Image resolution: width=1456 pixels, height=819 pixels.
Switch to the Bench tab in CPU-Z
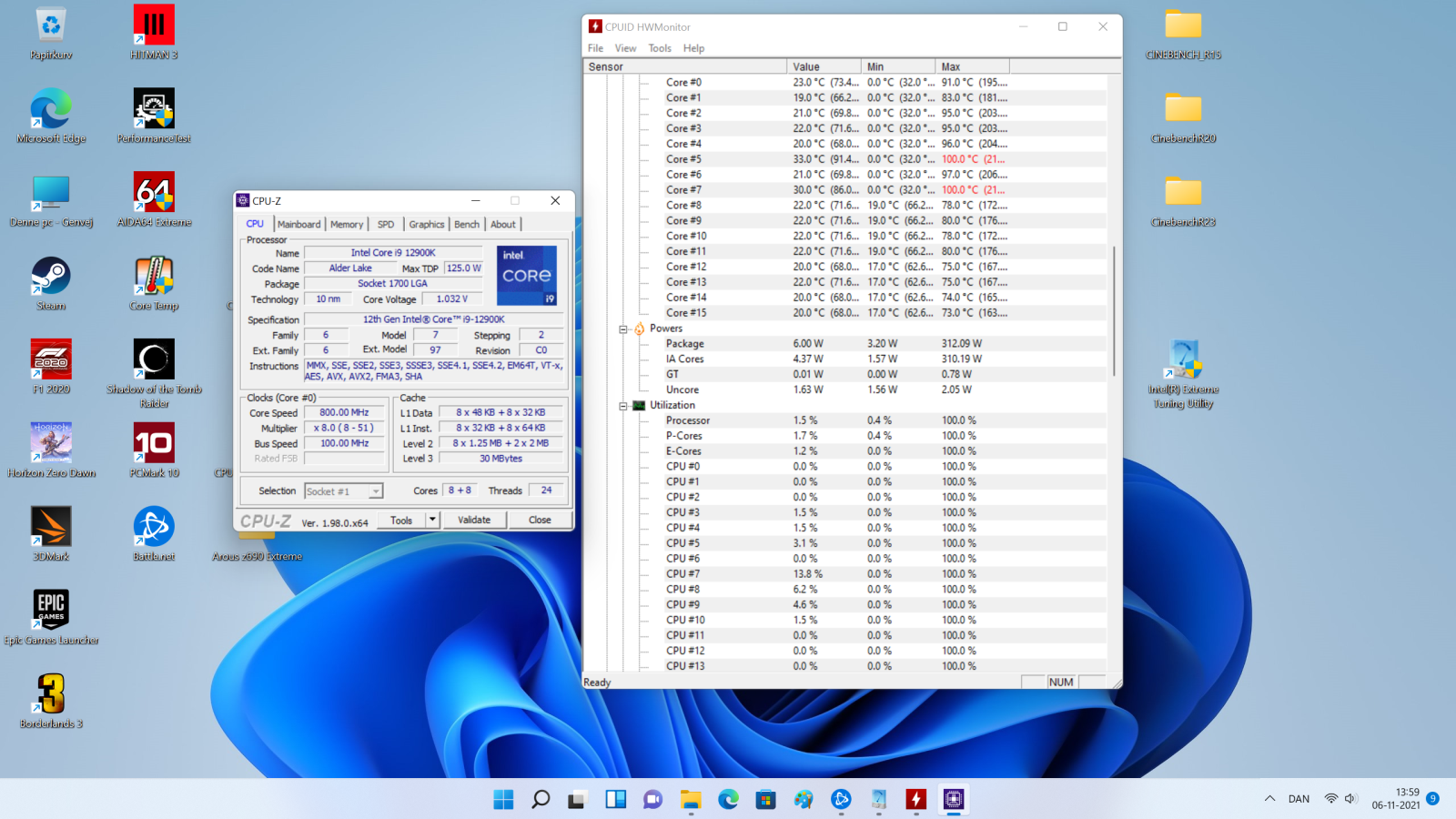click(x=467, y=224)
